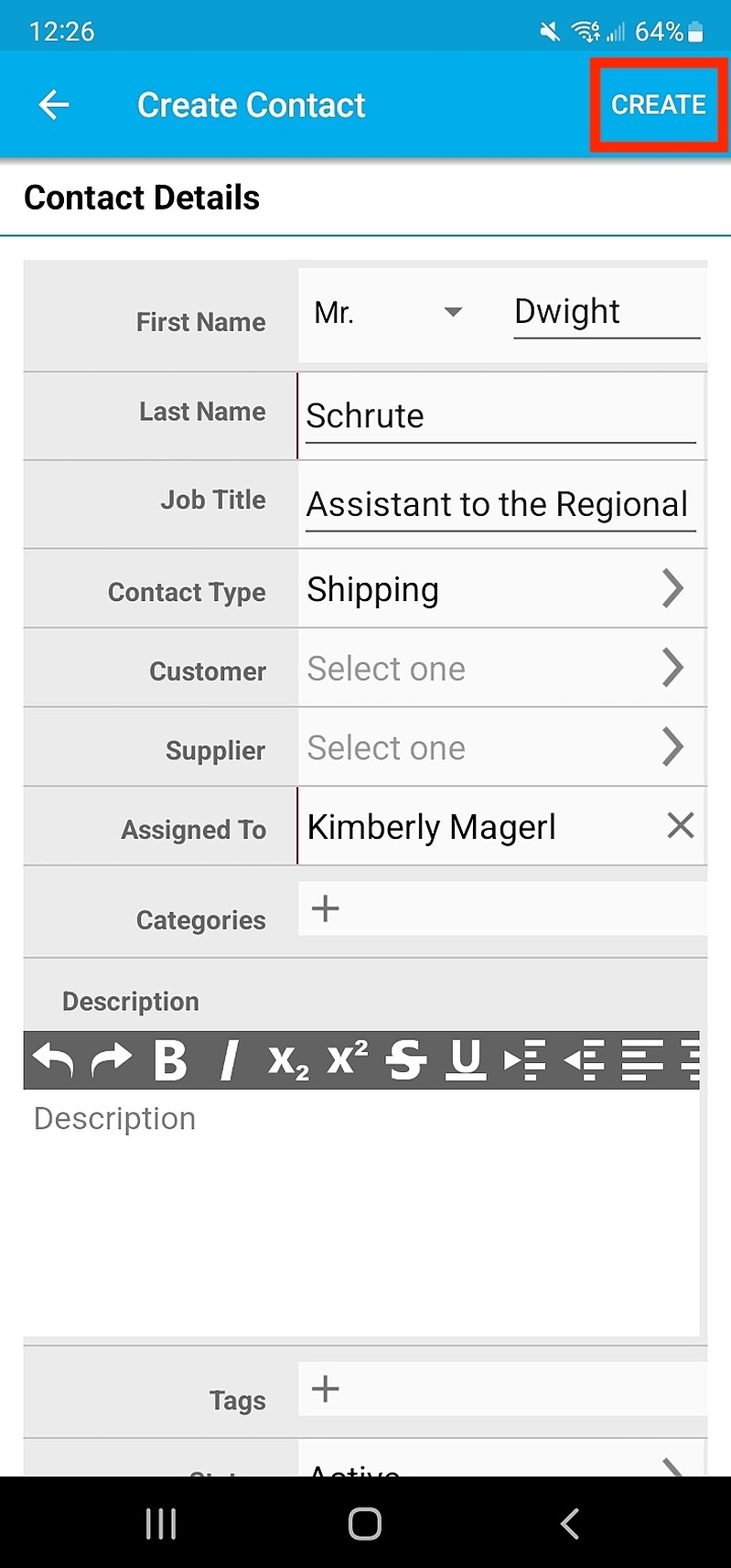Edit the Job Title field
The height and width of the screenshot is (1568, 731).
(500, 504)
